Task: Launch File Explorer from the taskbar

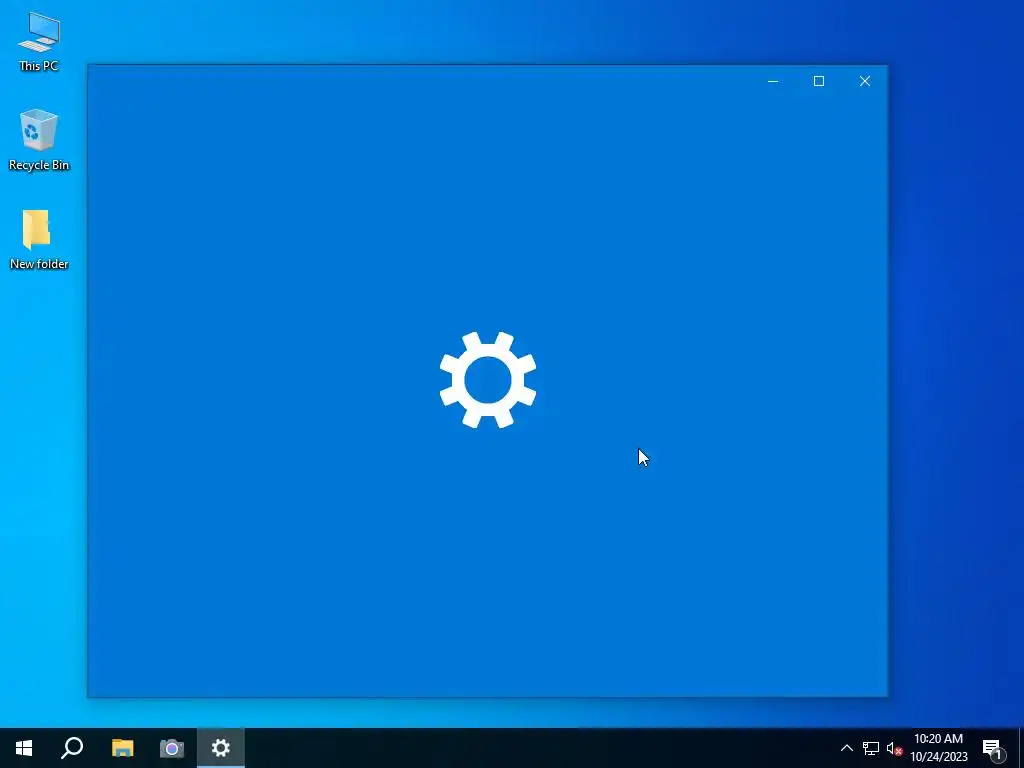Action: tap(122, 748)
